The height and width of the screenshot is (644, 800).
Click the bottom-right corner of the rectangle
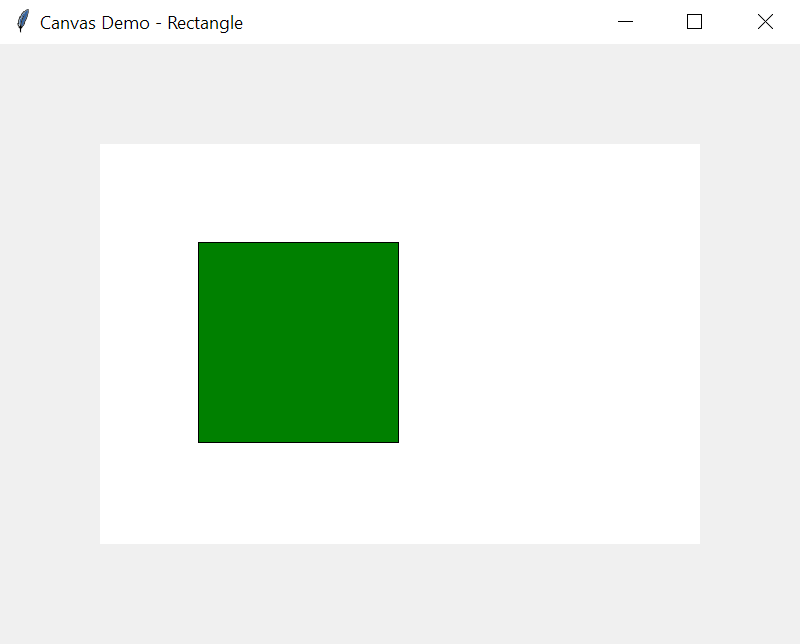click(397, 441)
